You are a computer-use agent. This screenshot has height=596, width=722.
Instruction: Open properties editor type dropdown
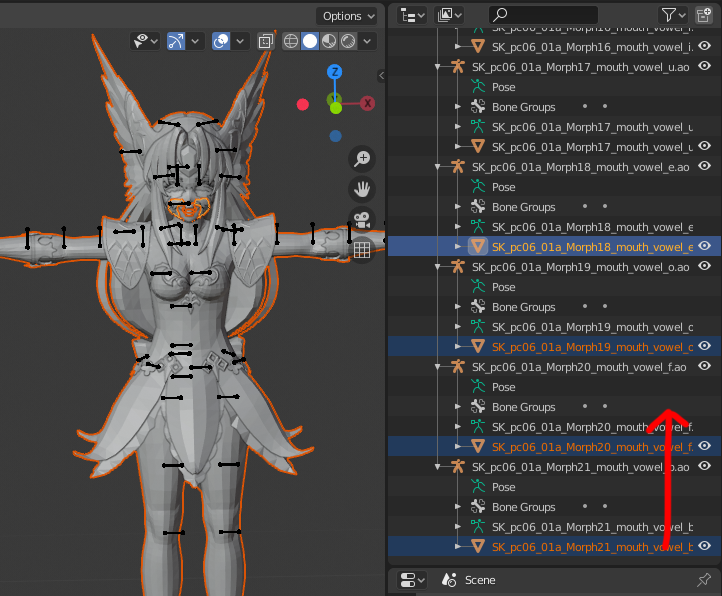pyautogui.click(x=413, y=580)
